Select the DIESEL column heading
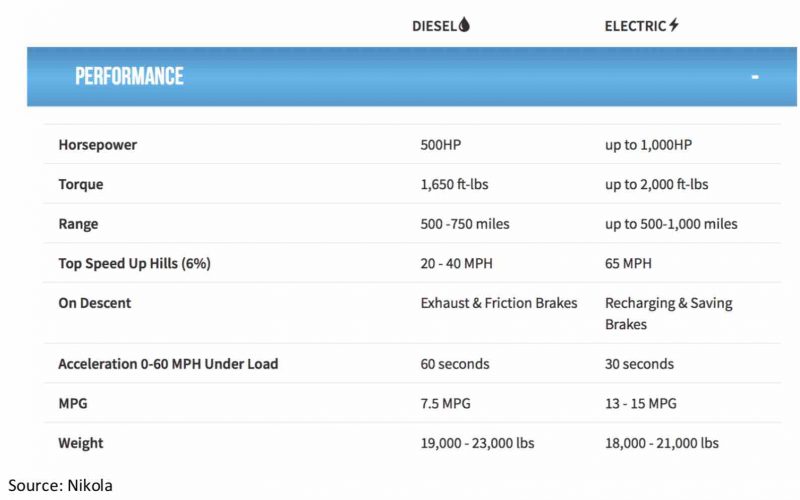The image size is (800, 500). 434,26
